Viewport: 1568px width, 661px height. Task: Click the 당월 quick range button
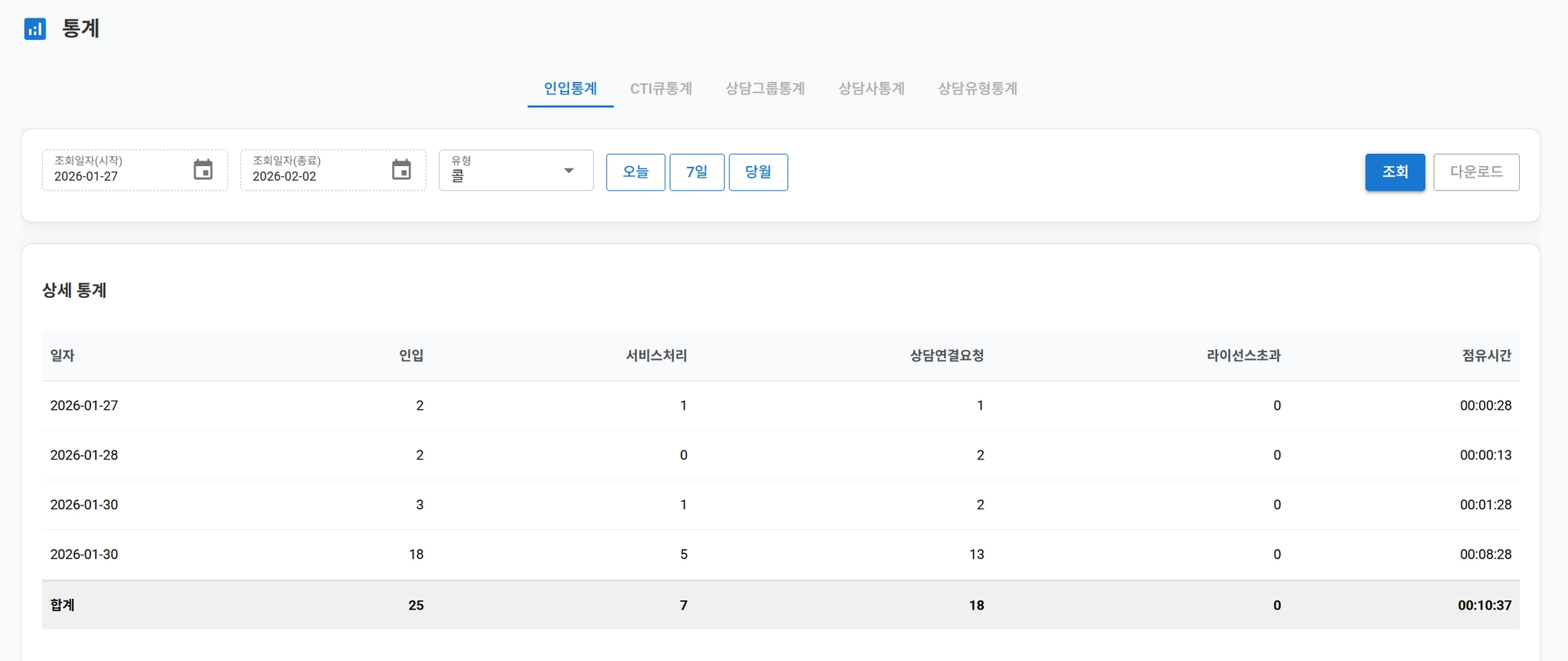pyautogui.click(x=758, y=172)
